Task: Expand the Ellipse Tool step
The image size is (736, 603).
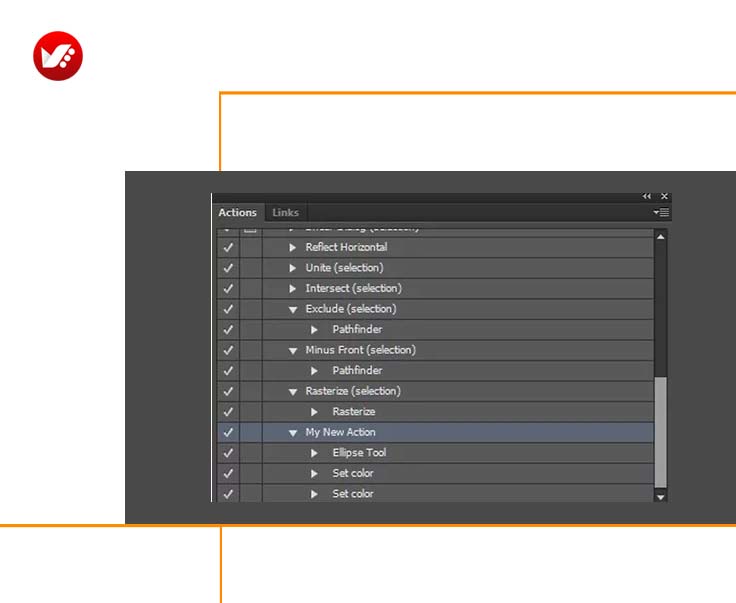Action: point(314,453)
